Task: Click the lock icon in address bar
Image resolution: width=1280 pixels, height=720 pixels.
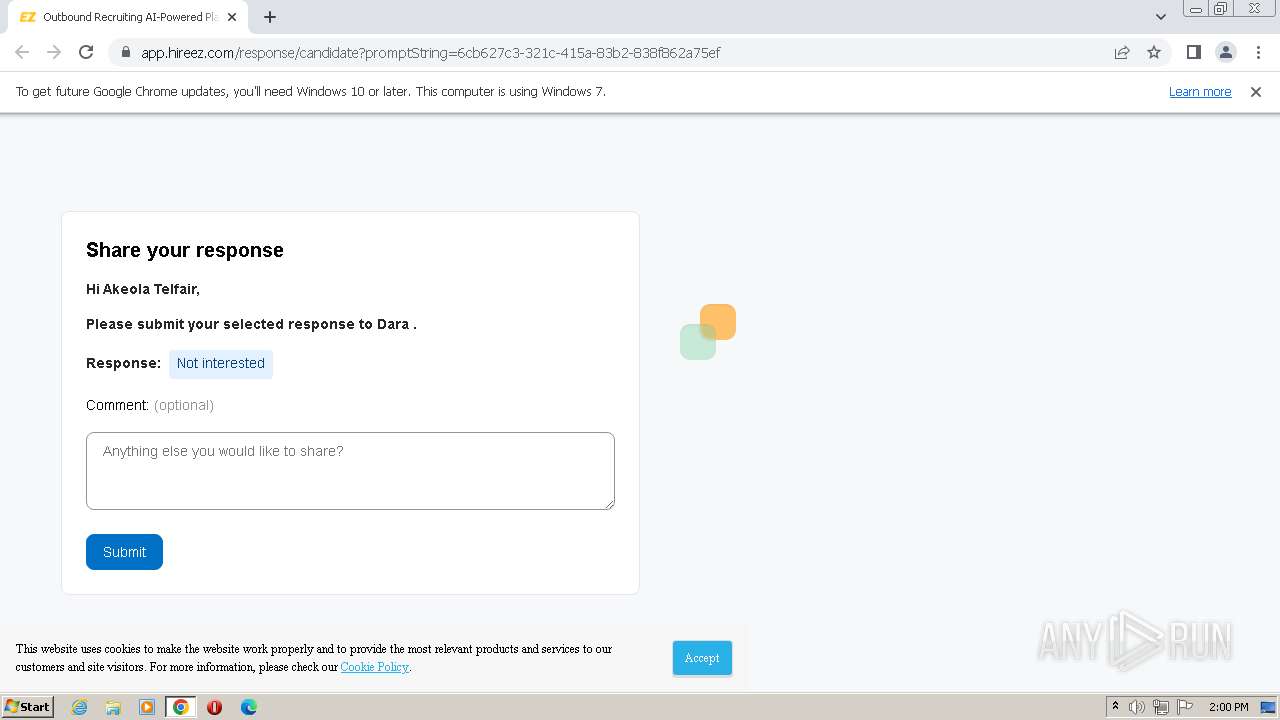Action: tap(126, 52)
